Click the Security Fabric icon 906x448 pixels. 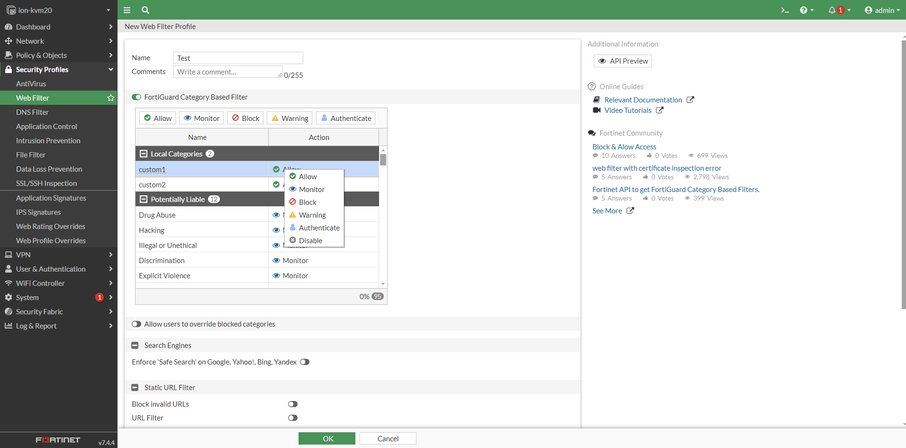[x=8, y=312]
